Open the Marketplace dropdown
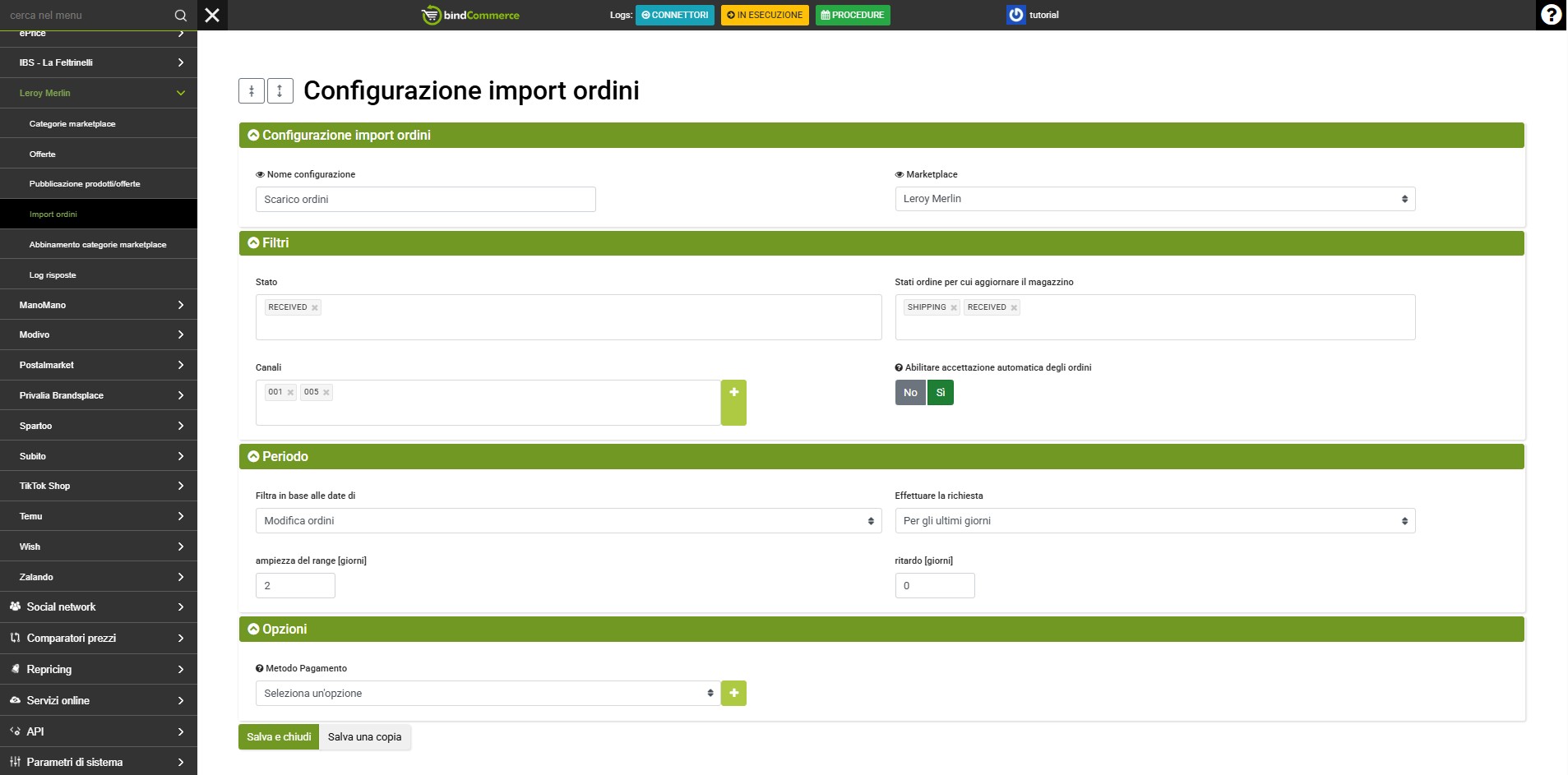This screenshot has width=1568, height=775. click(1154, 199)
